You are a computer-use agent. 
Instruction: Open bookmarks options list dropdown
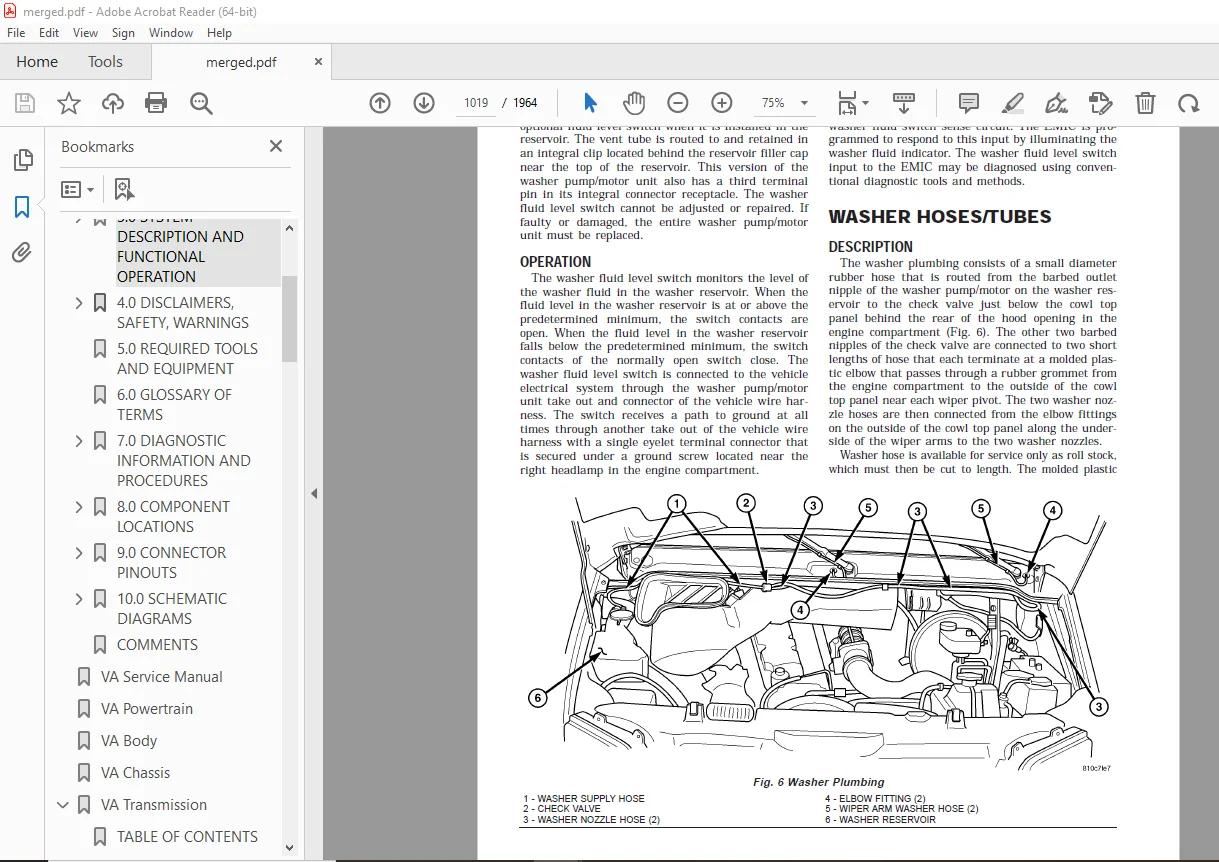(78, 189)
